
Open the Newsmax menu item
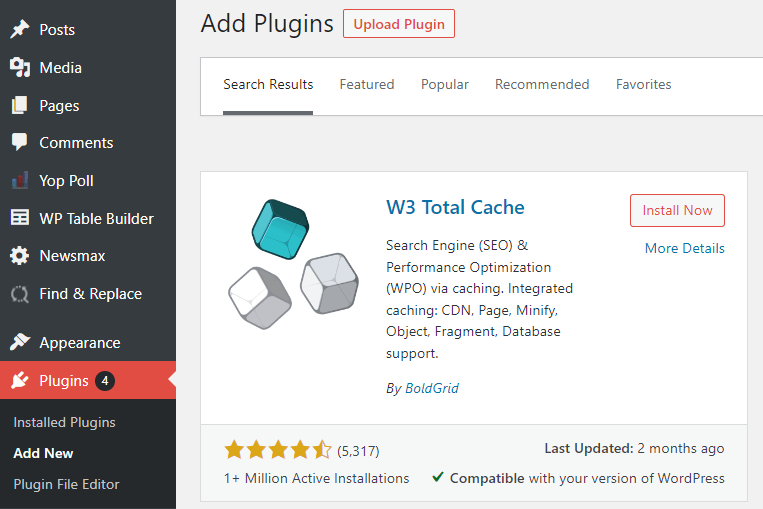coord(72,255)
